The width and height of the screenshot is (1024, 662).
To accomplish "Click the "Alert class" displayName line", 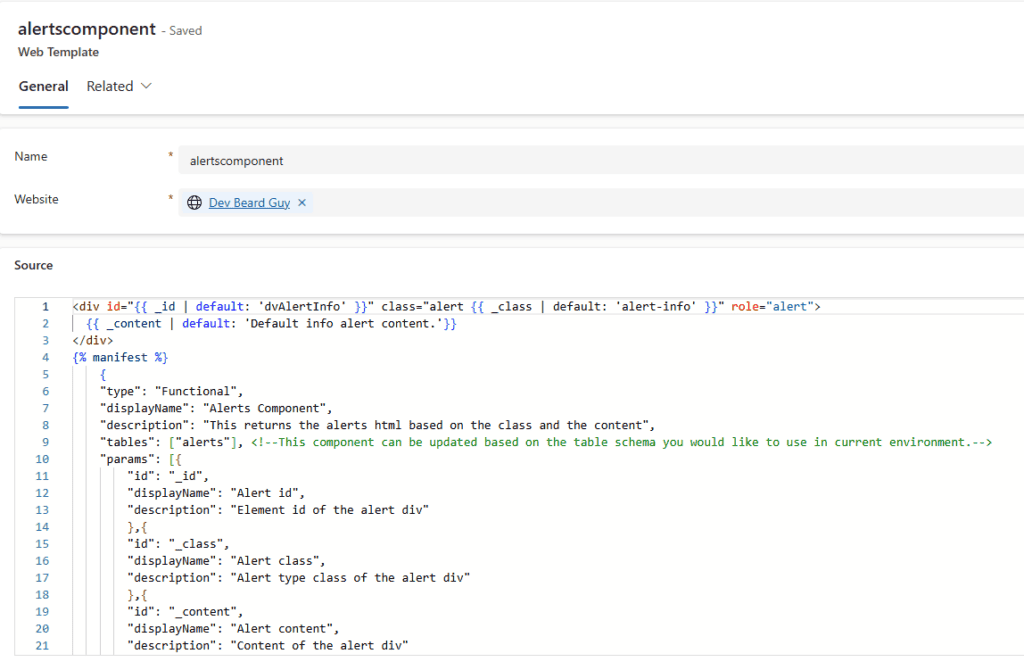I will coord(226,561).
